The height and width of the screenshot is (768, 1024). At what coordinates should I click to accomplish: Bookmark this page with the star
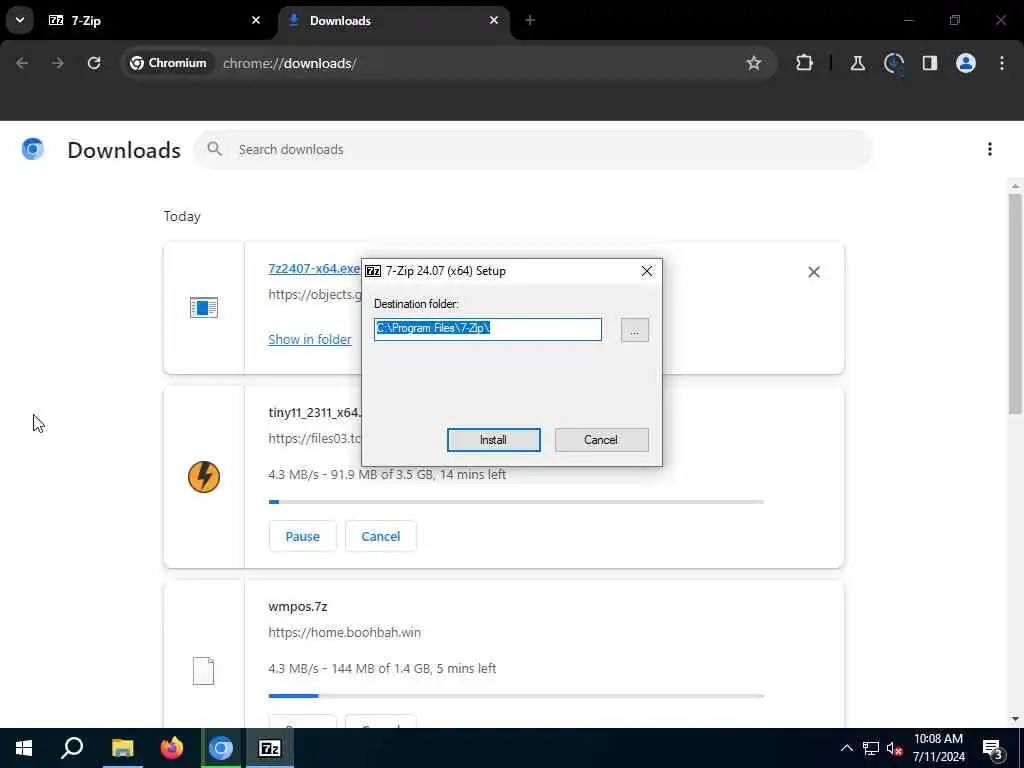point(754,63)
